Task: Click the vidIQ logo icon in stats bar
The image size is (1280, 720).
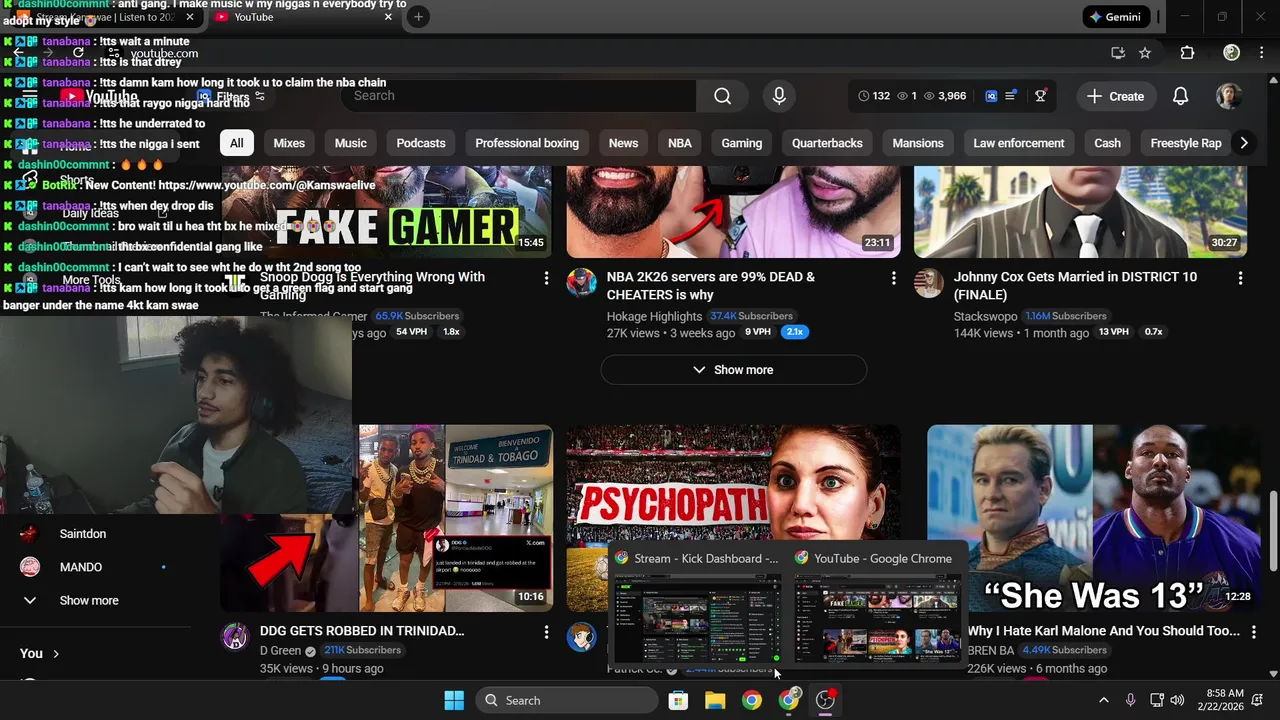Action: point(991,96)
